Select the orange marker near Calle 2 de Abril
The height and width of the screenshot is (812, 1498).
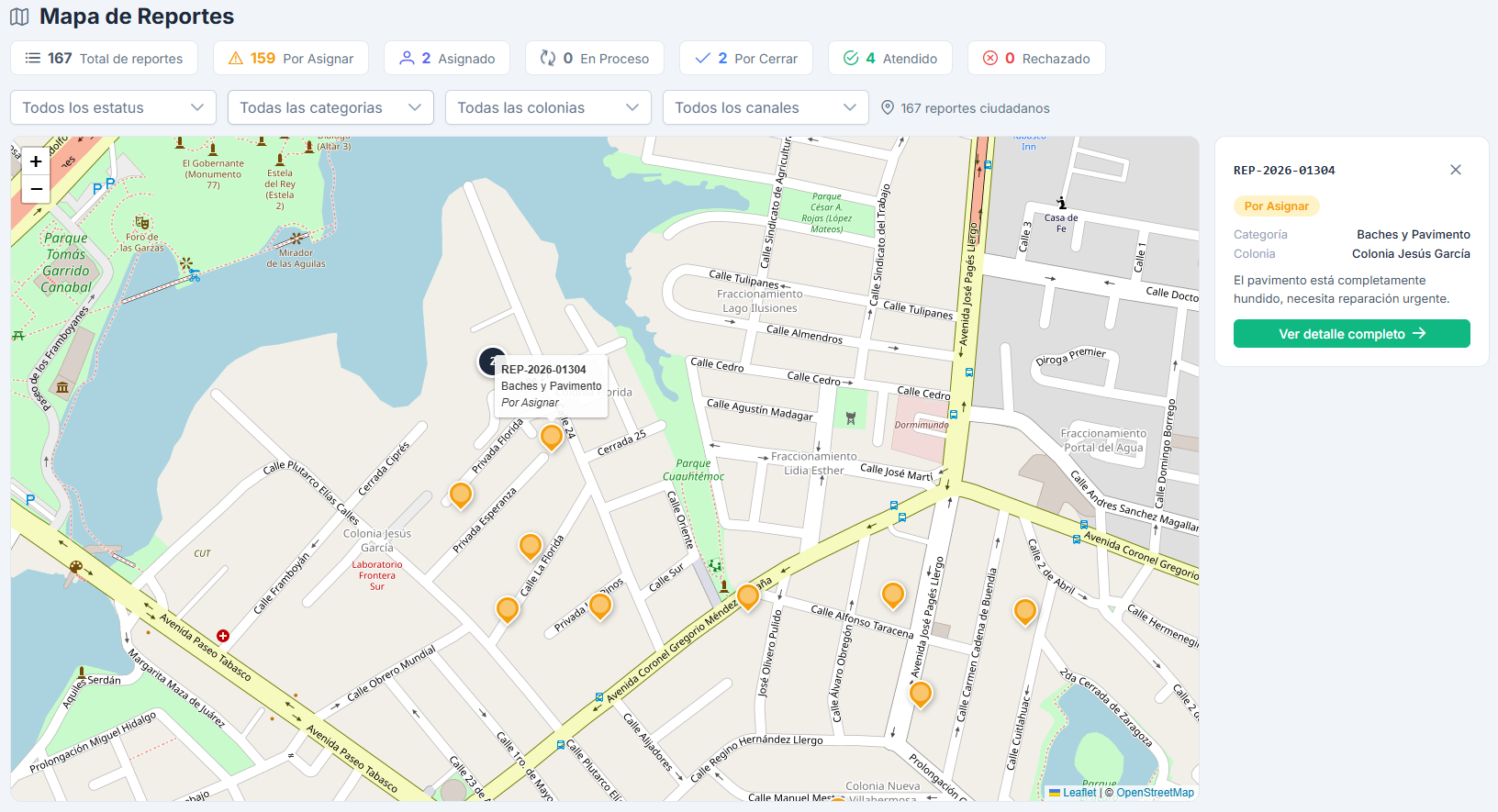coord(1025,610)
